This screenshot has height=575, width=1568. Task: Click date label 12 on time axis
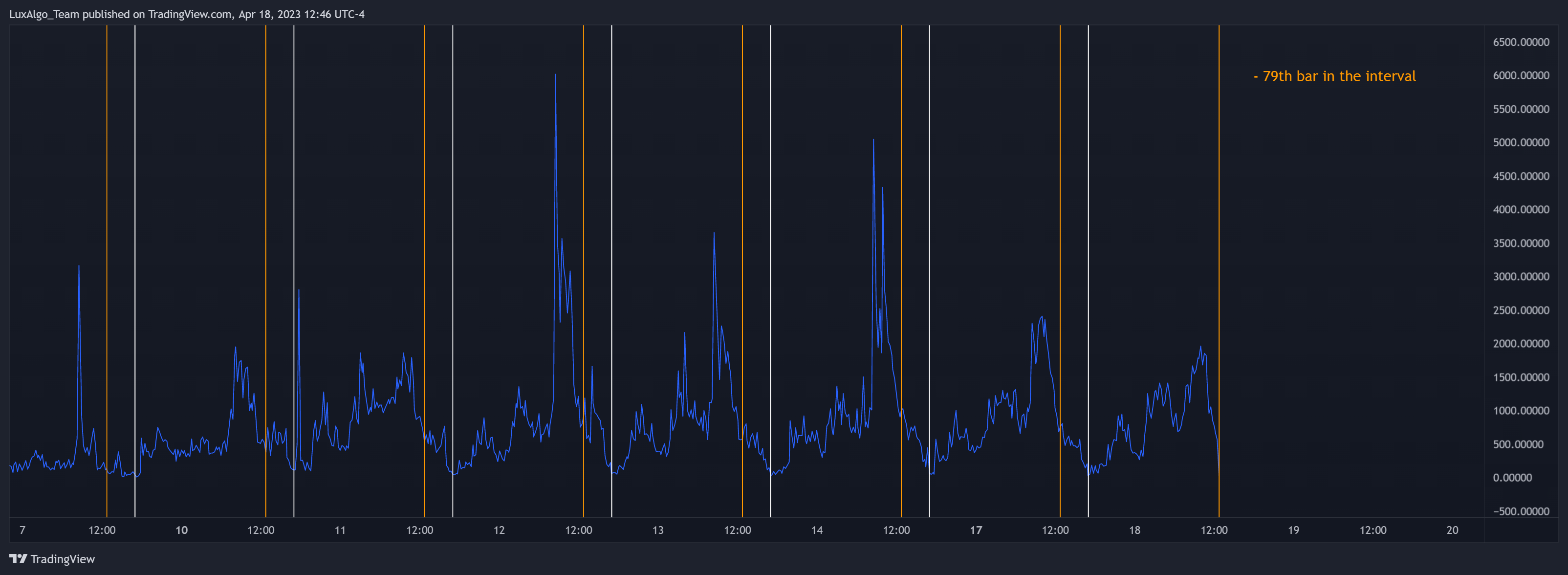pos(499,530)
